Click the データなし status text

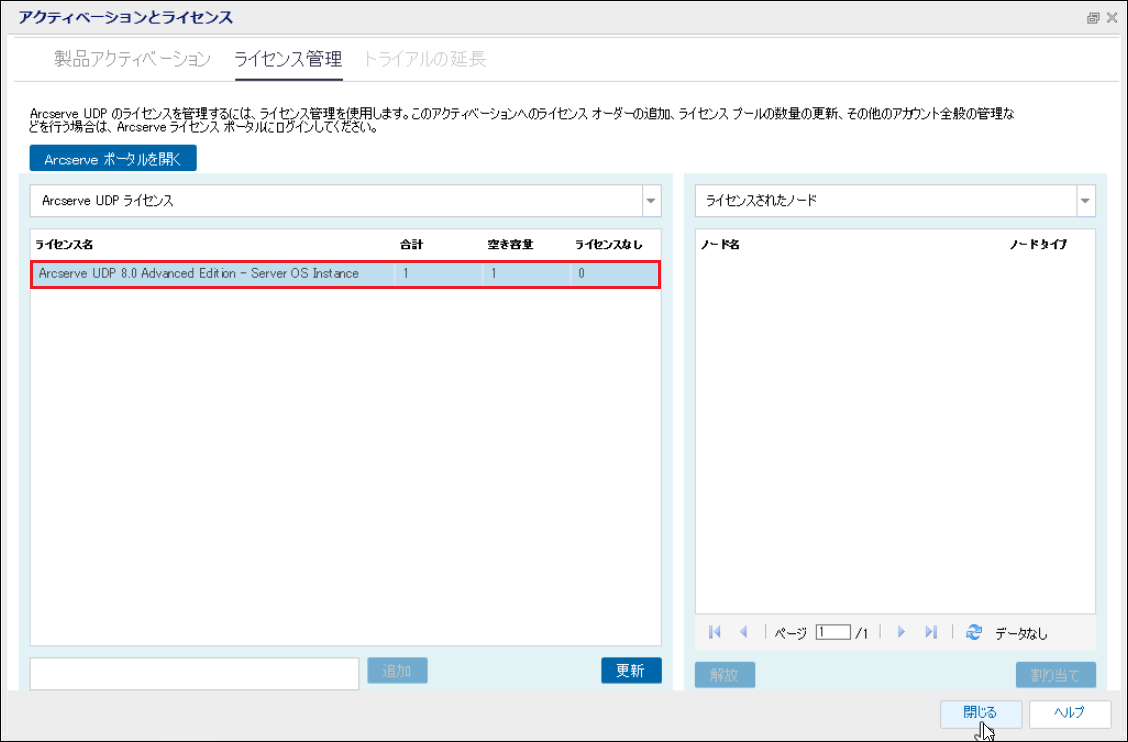click(x=1021, y=634)
